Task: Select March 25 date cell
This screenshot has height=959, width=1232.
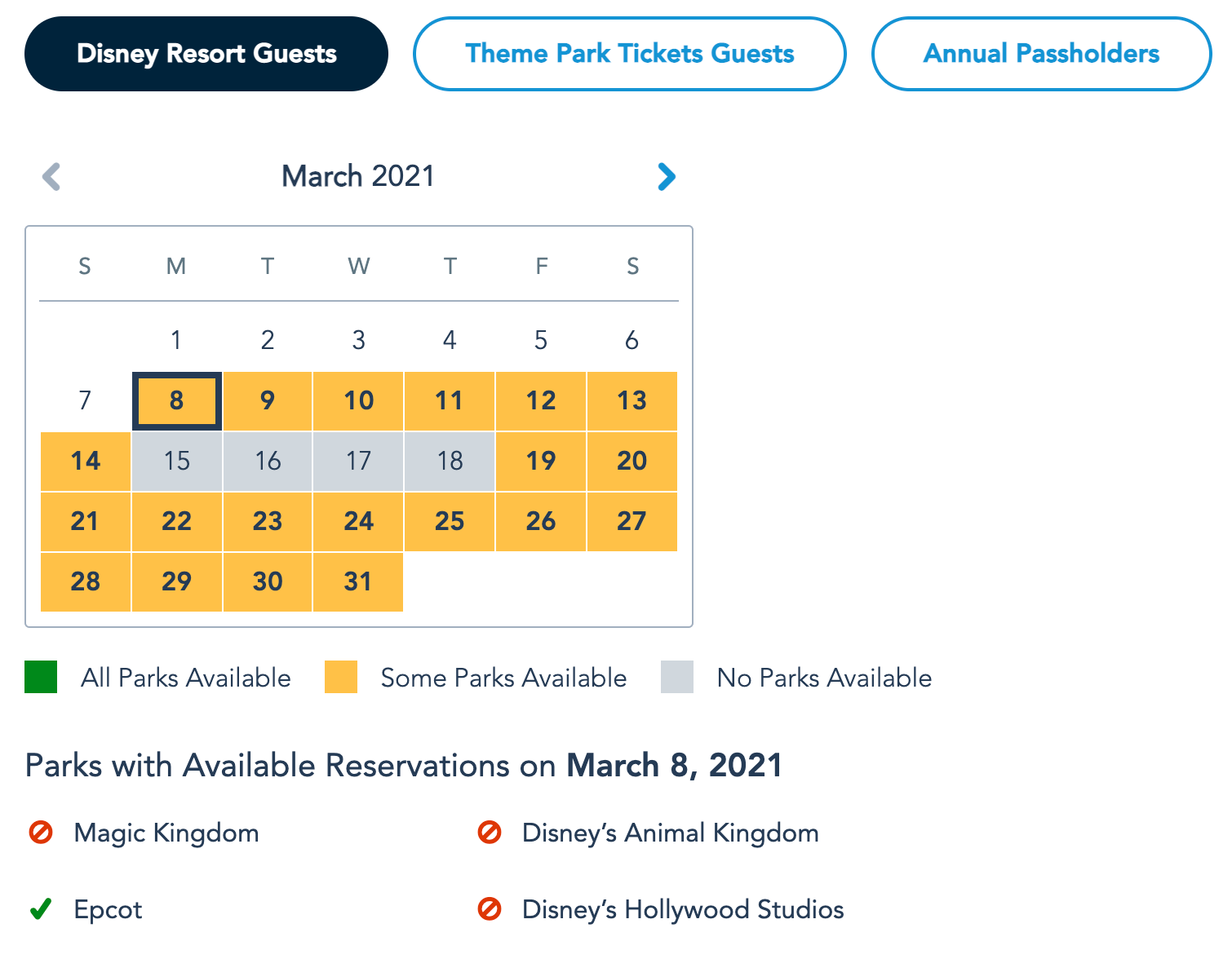Action: click(450, 521)
